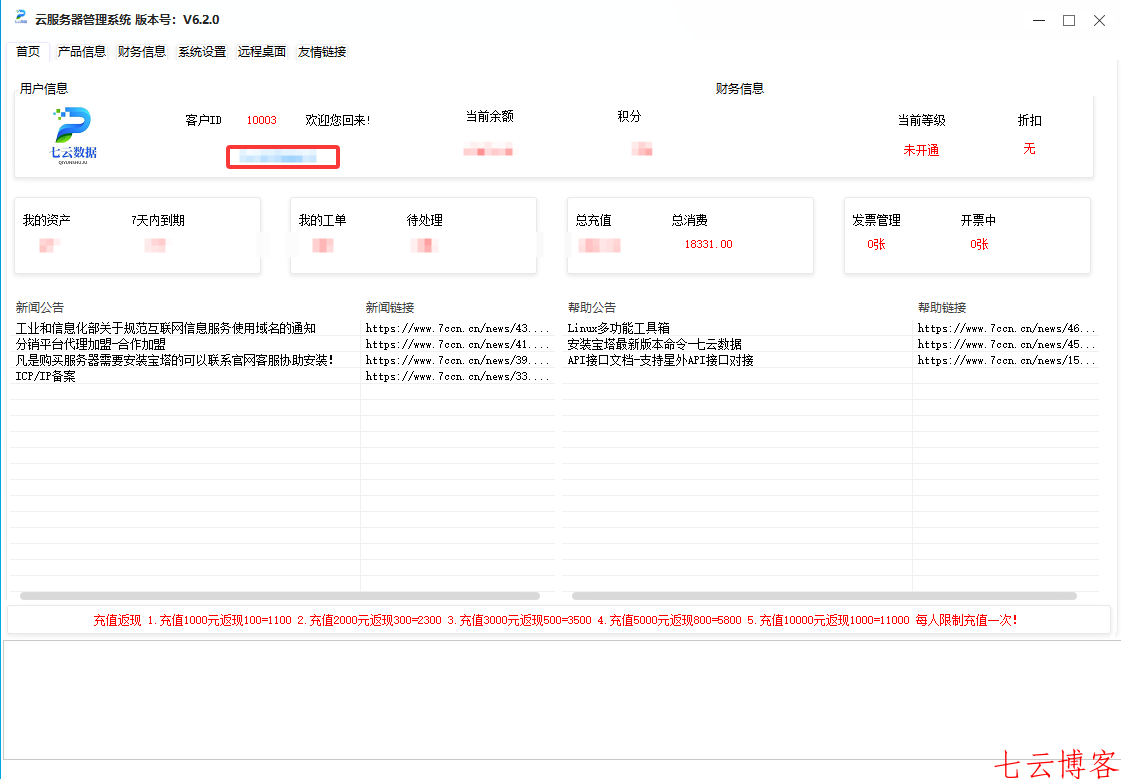The width and height of the screenshot is (1121, 779).
Task: Open the 友情链接 menu
Action: [323, 51]
